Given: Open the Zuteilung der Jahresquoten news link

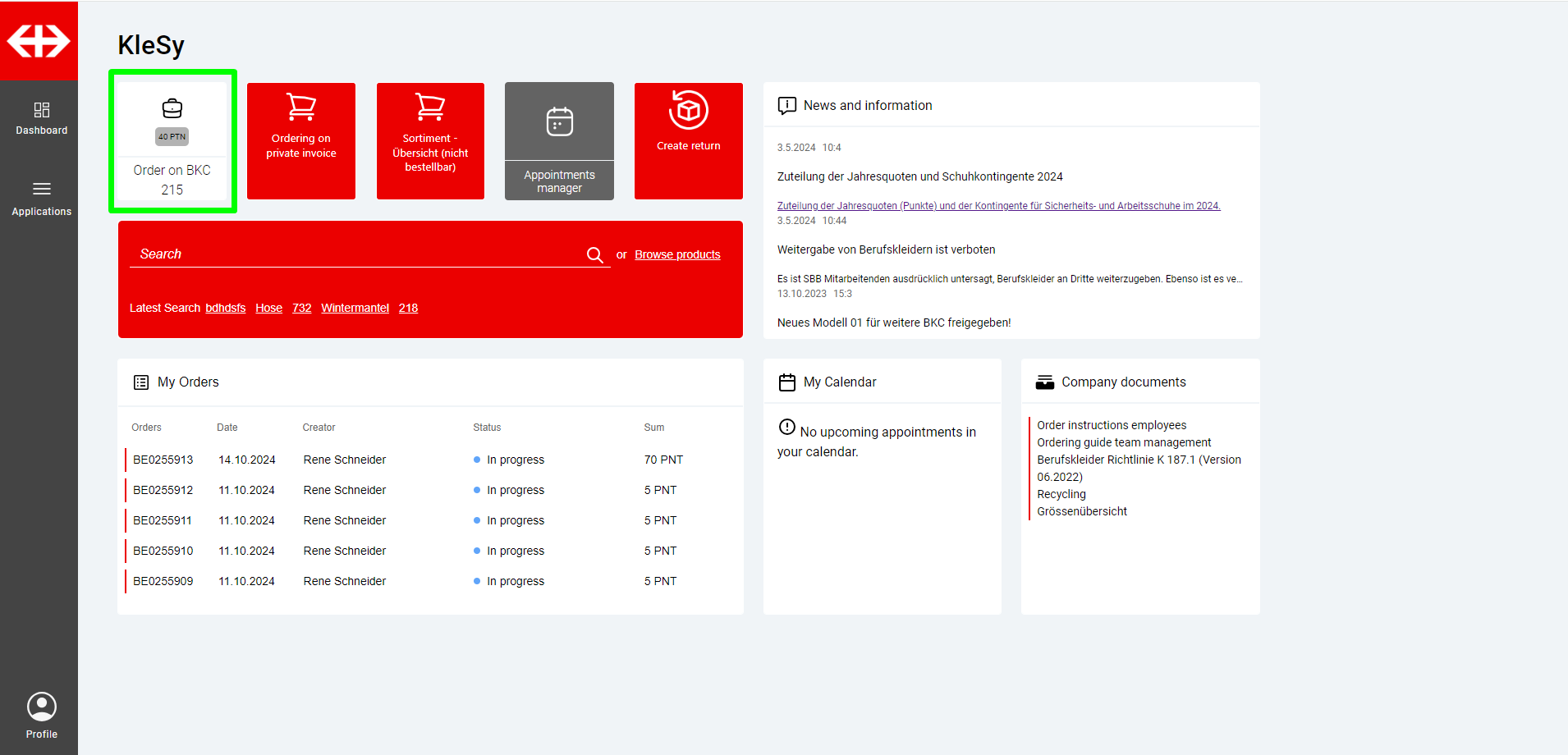Looking at the screenshot, I should (x=998, y=206).
